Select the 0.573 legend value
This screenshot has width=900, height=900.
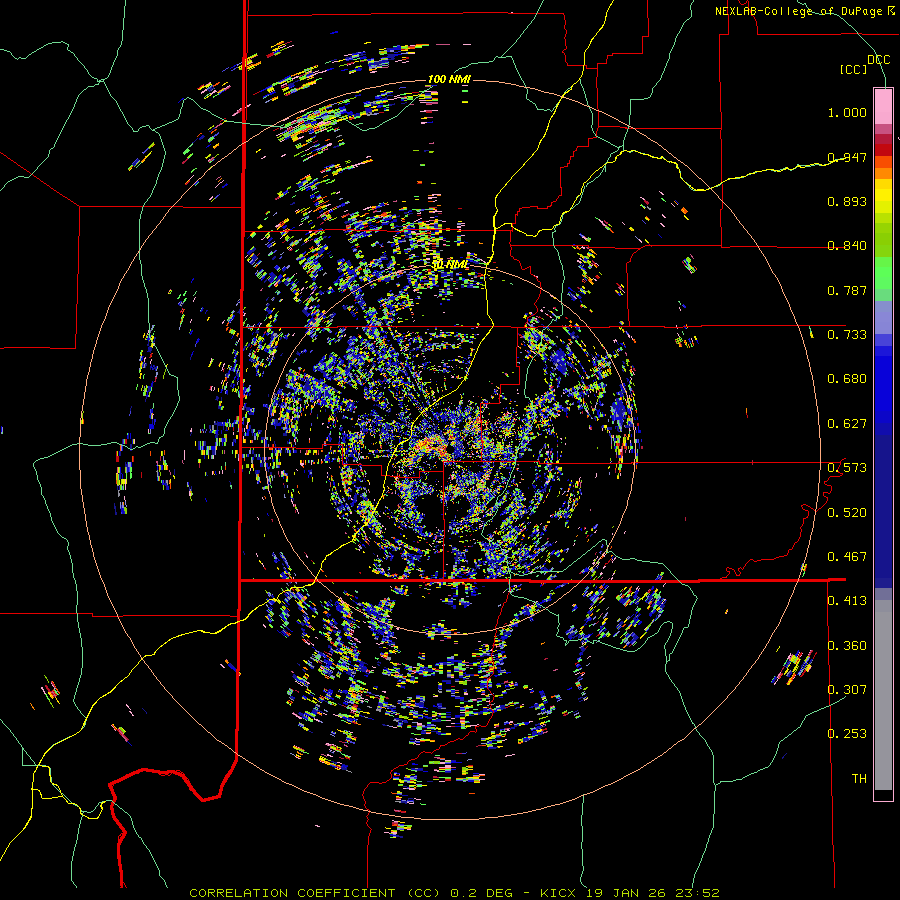pyautogui.click(x=847, y=468)
